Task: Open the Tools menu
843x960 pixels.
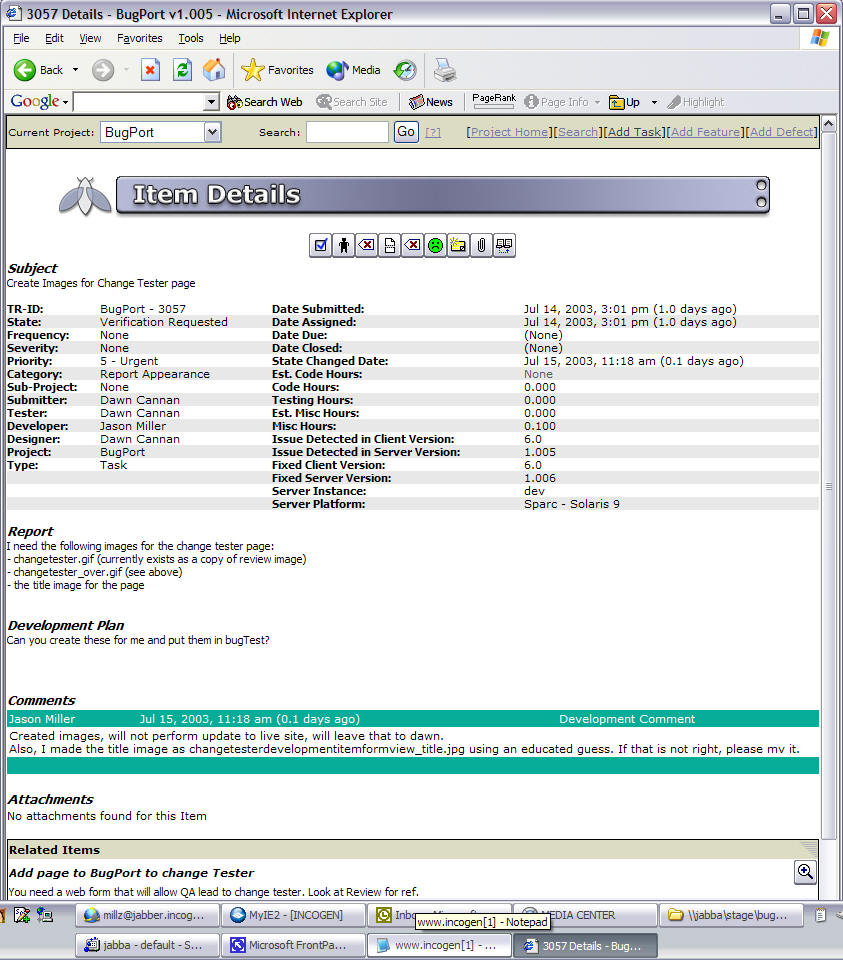Action: (191, 38)
